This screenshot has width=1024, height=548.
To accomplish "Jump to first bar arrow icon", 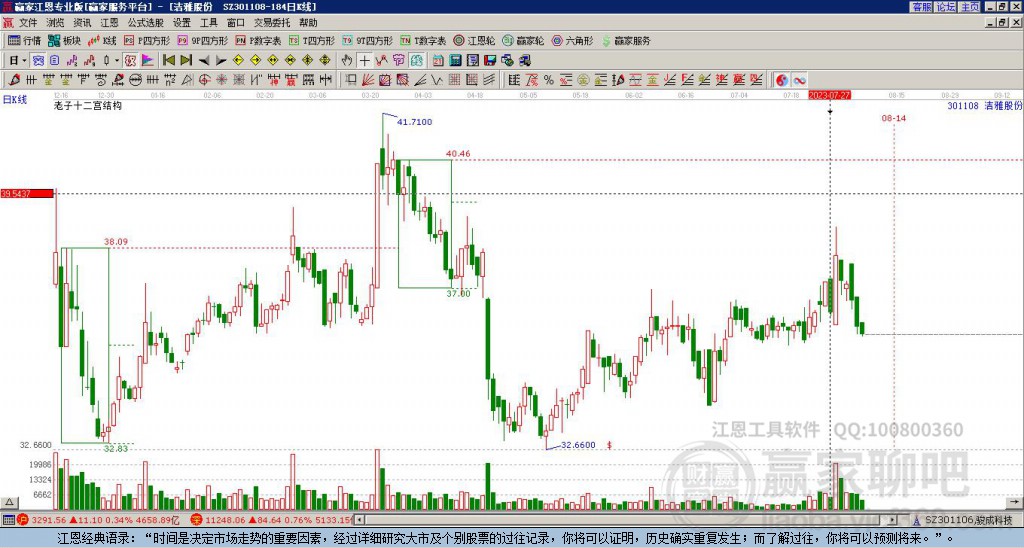I will click(x=169, y=61).
